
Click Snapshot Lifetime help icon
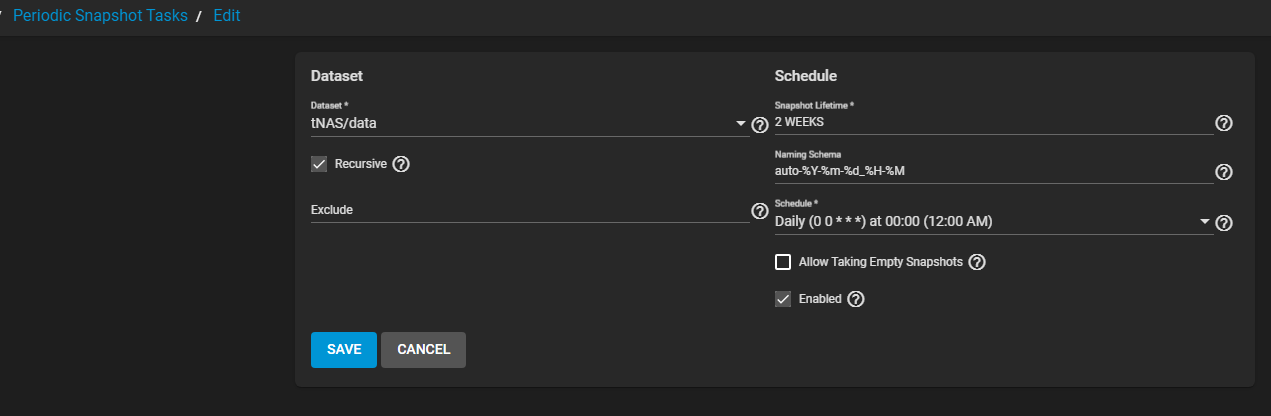click(1223, 123)
